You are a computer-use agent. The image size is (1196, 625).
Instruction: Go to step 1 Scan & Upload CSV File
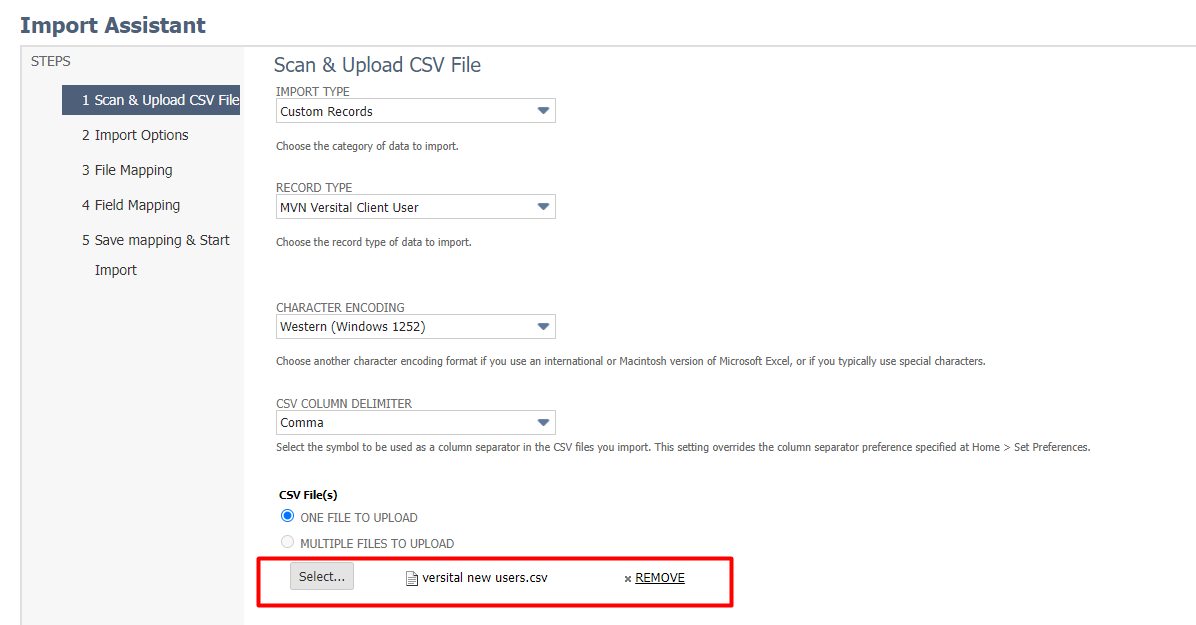pos(160,100)
